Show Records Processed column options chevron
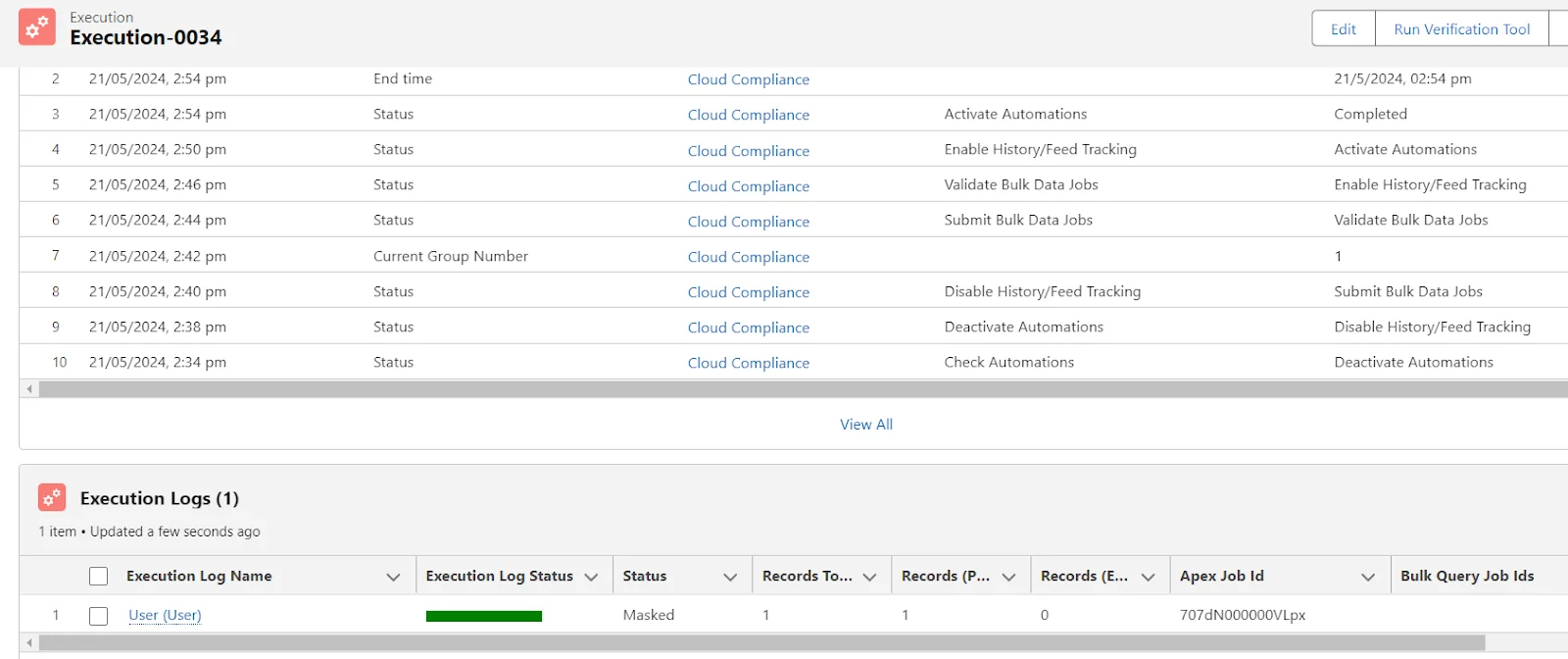Image resolution: width=1568 pixels, height=659 pixels. (1008, 577)
